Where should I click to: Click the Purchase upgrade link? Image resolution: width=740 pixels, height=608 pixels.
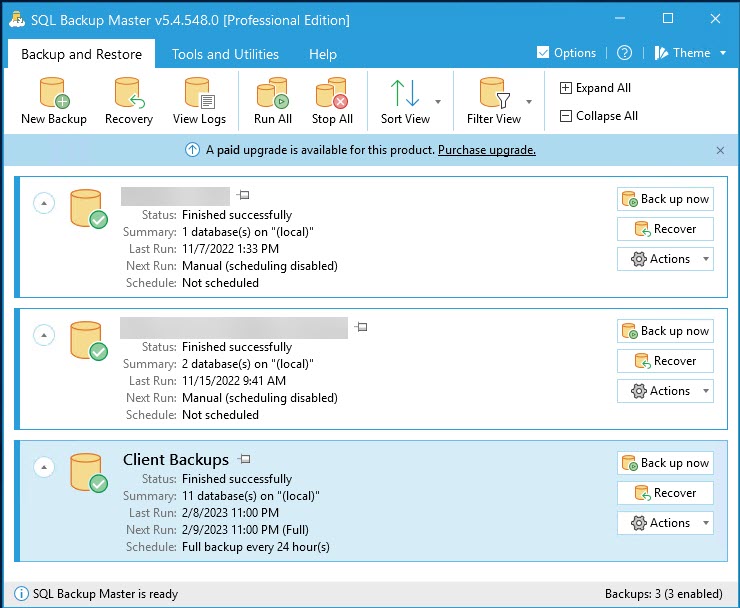(487, 150)
